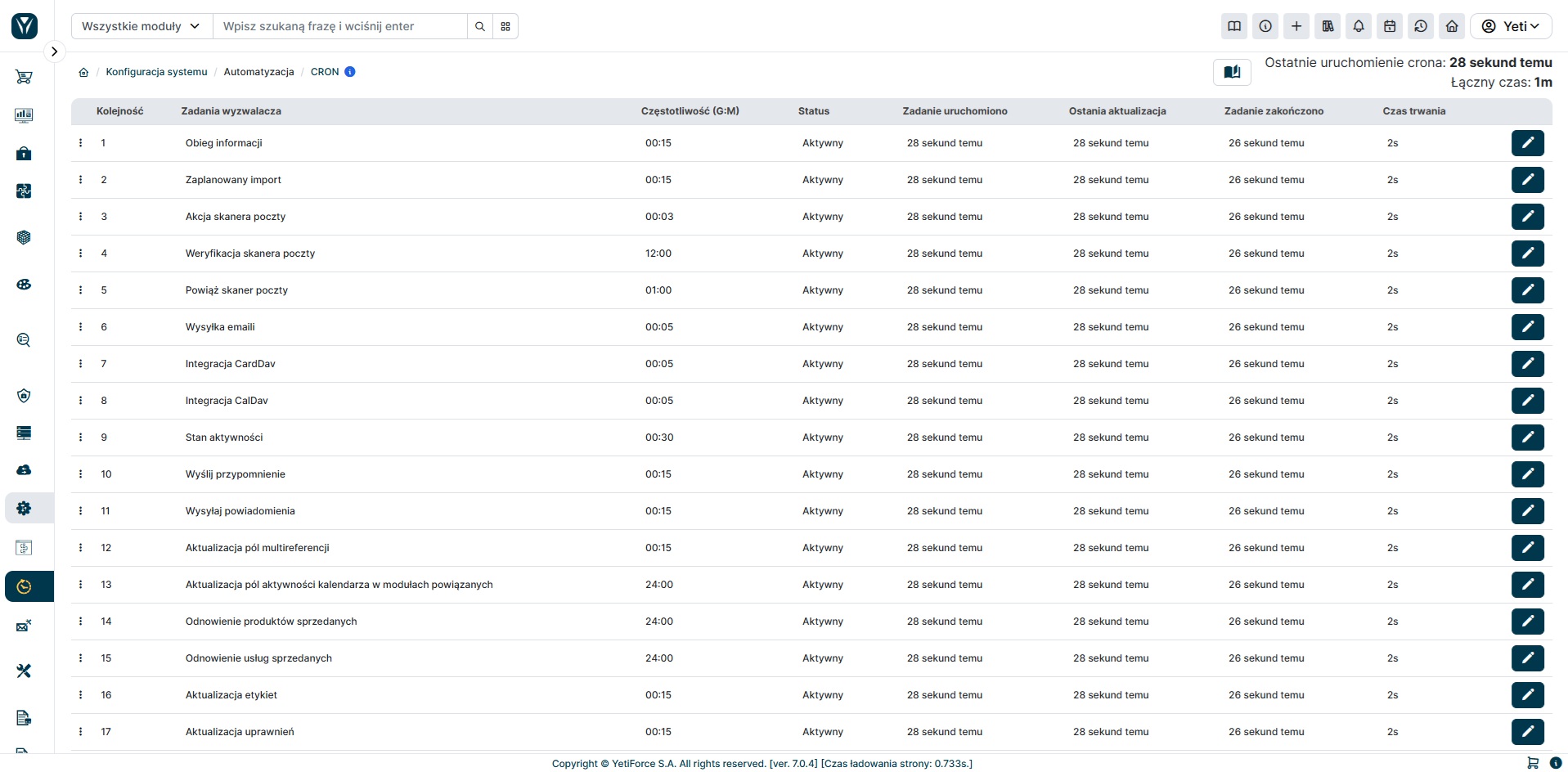Image resolution: width=1568 pixels, height=772 pixels.
Task: Expand the left sidebar menu
Action: coord(54,52)
